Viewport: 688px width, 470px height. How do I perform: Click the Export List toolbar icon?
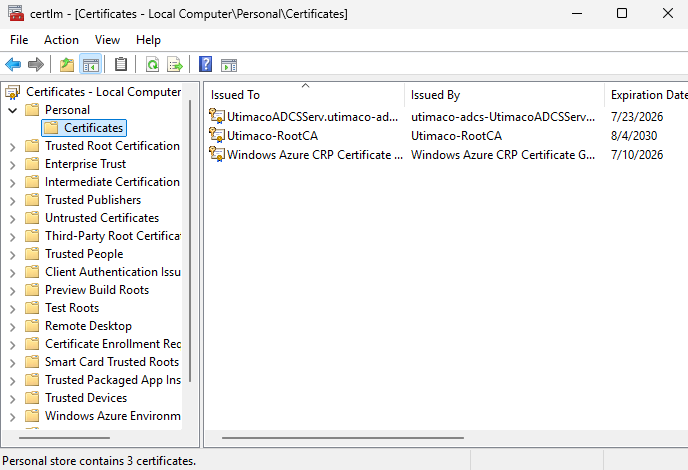click(175, 65)
